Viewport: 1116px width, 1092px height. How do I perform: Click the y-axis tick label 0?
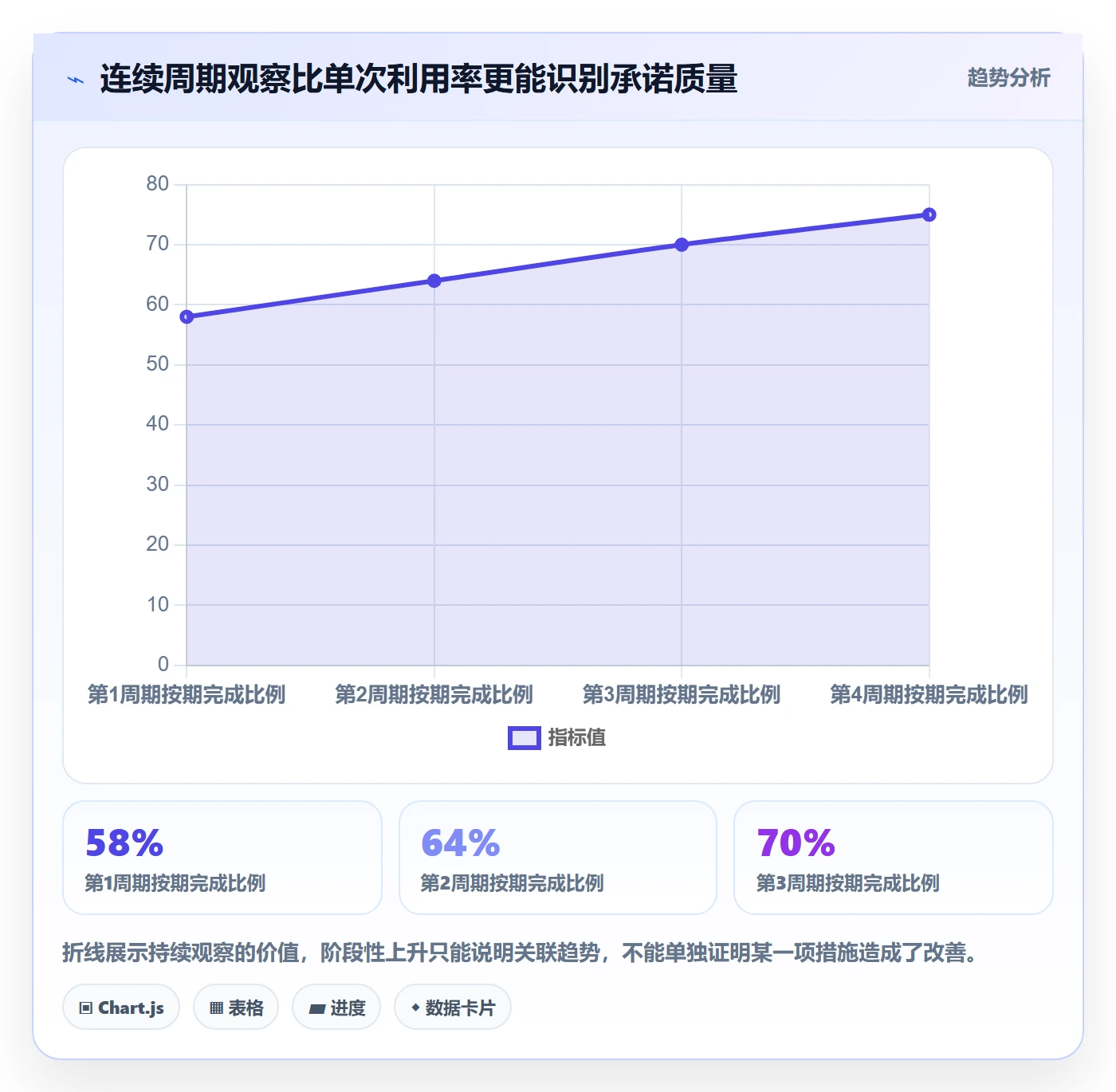pos(163,664)
